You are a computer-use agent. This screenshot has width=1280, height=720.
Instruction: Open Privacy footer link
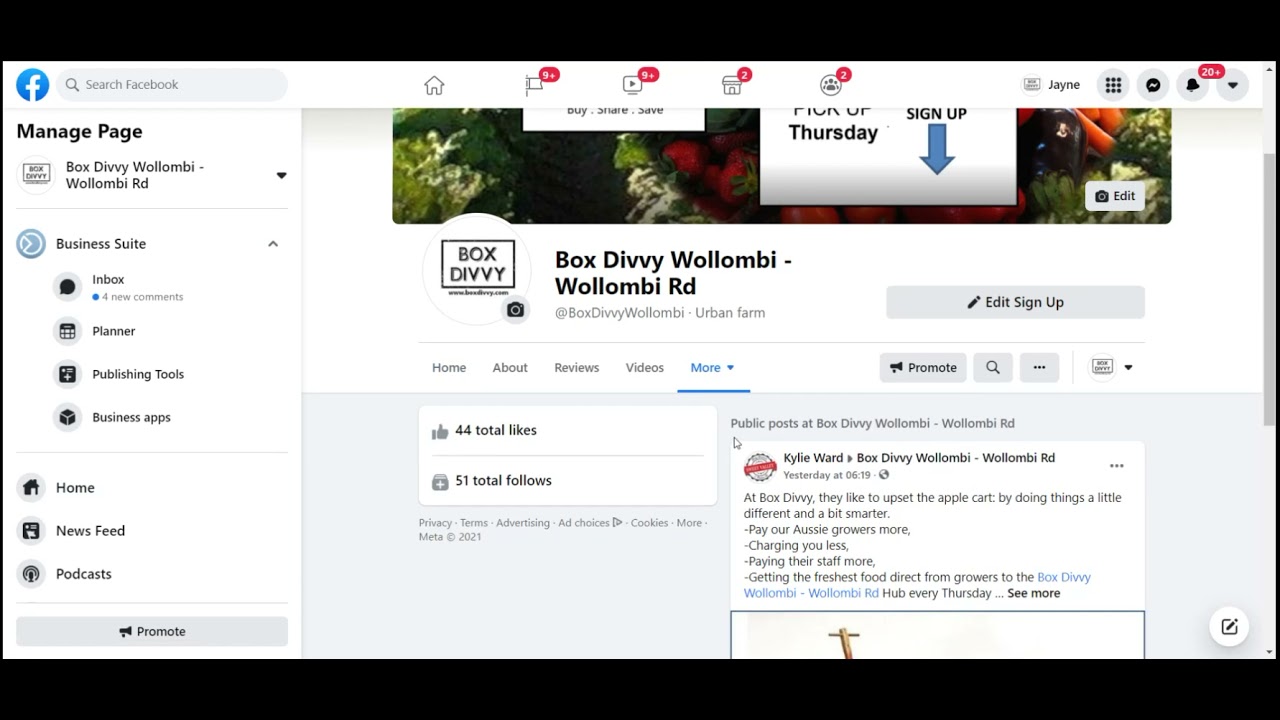click(x=435, y=523)
